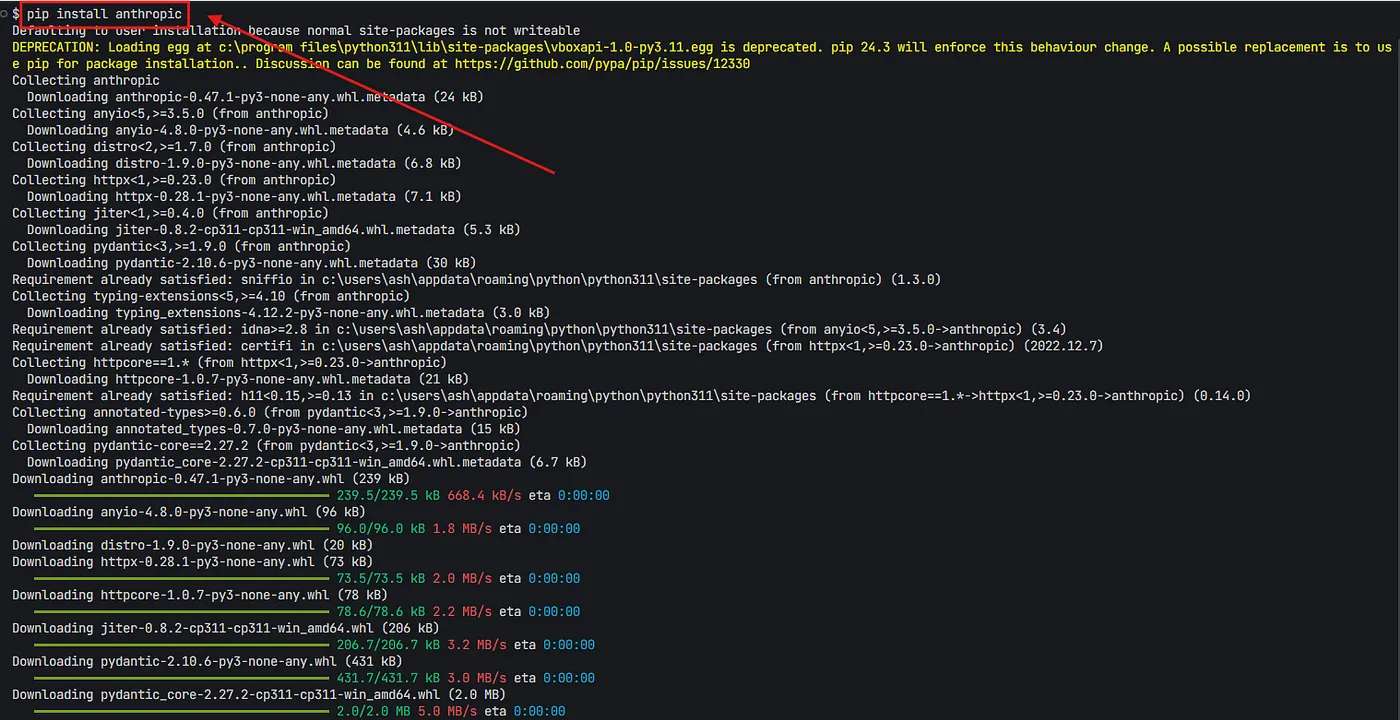
Task: Click 'Collecting distro<2,>=1.7.0' line
Action: [174, 147]
